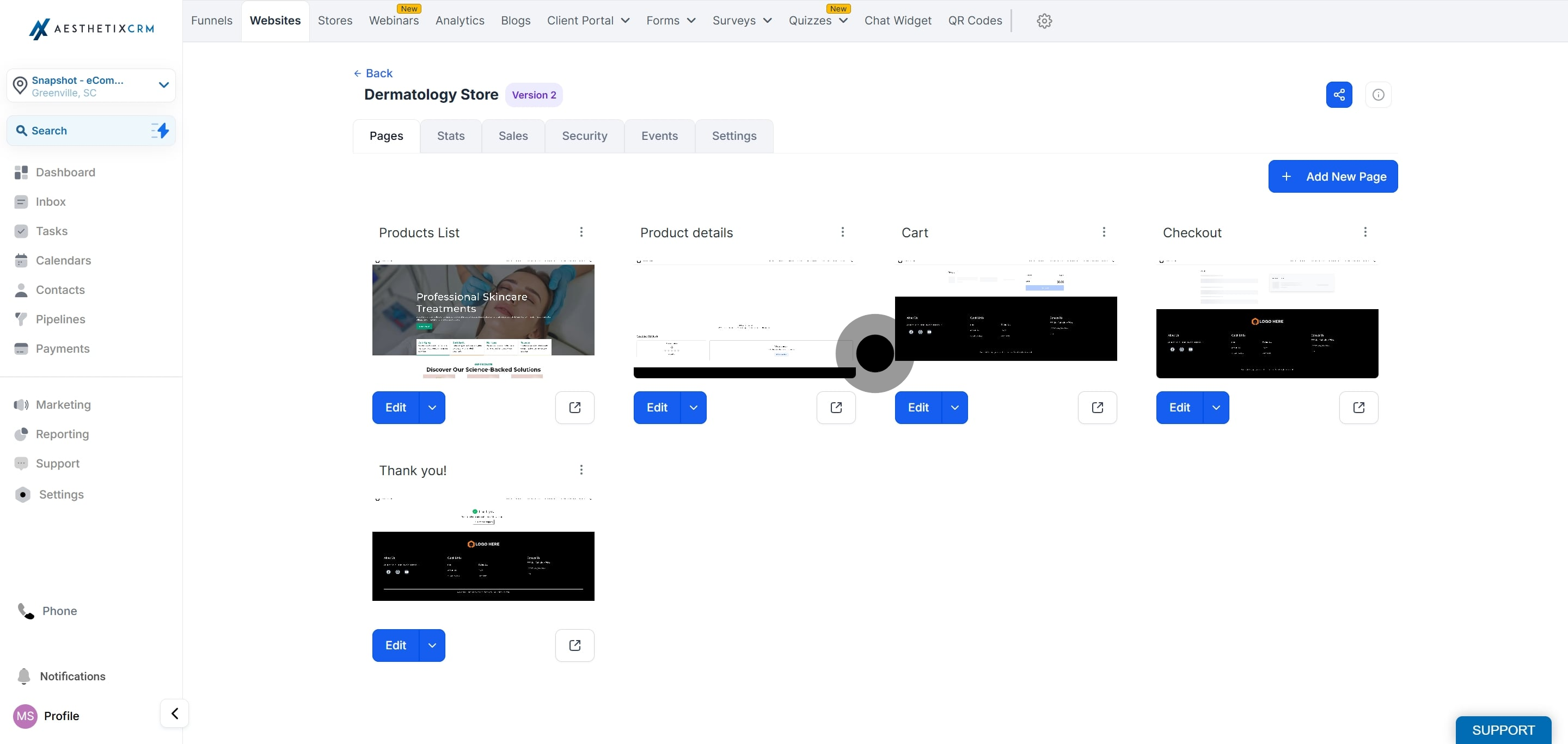This screenshot has height=744, width=1568.
Task: Open the Stores tab in top navigation
Action: pyautogui.click(x=335, y=21)
